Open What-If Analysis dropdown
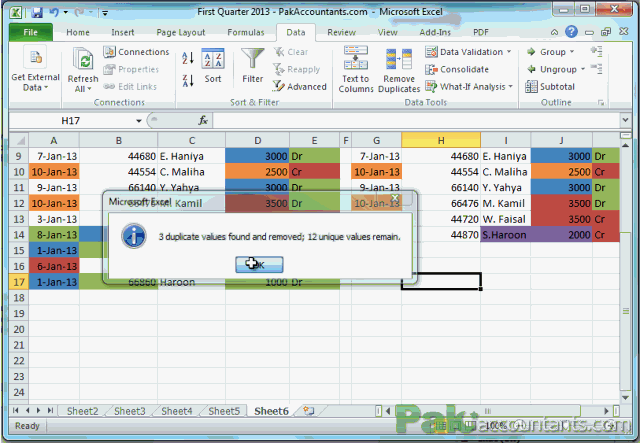The width and height of the screenshot is (640, 443). tap(510, 87)
